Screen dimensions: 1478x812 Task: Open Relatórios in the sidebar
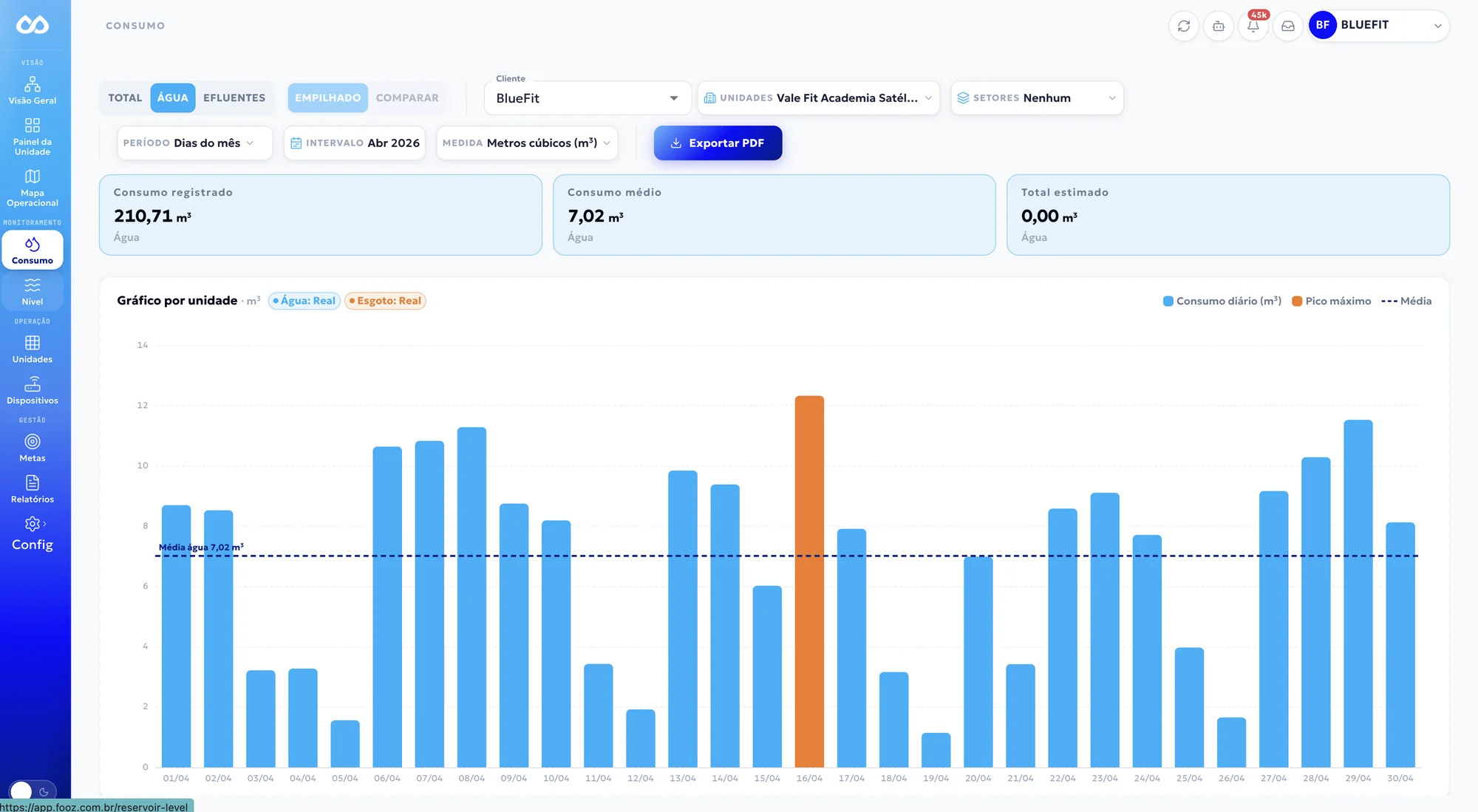point(33,490)
